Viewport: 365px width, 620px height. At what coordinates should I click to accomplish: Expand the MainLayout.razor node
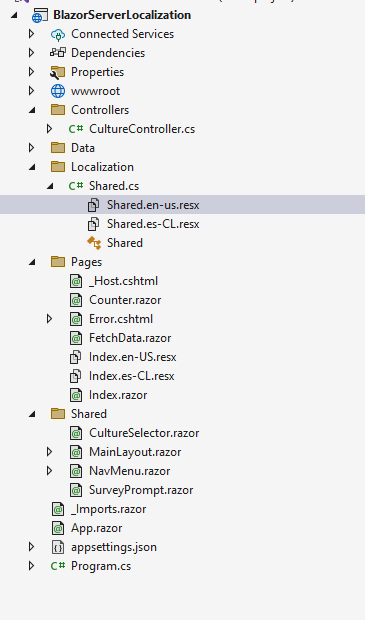click(x=49, y=452)
